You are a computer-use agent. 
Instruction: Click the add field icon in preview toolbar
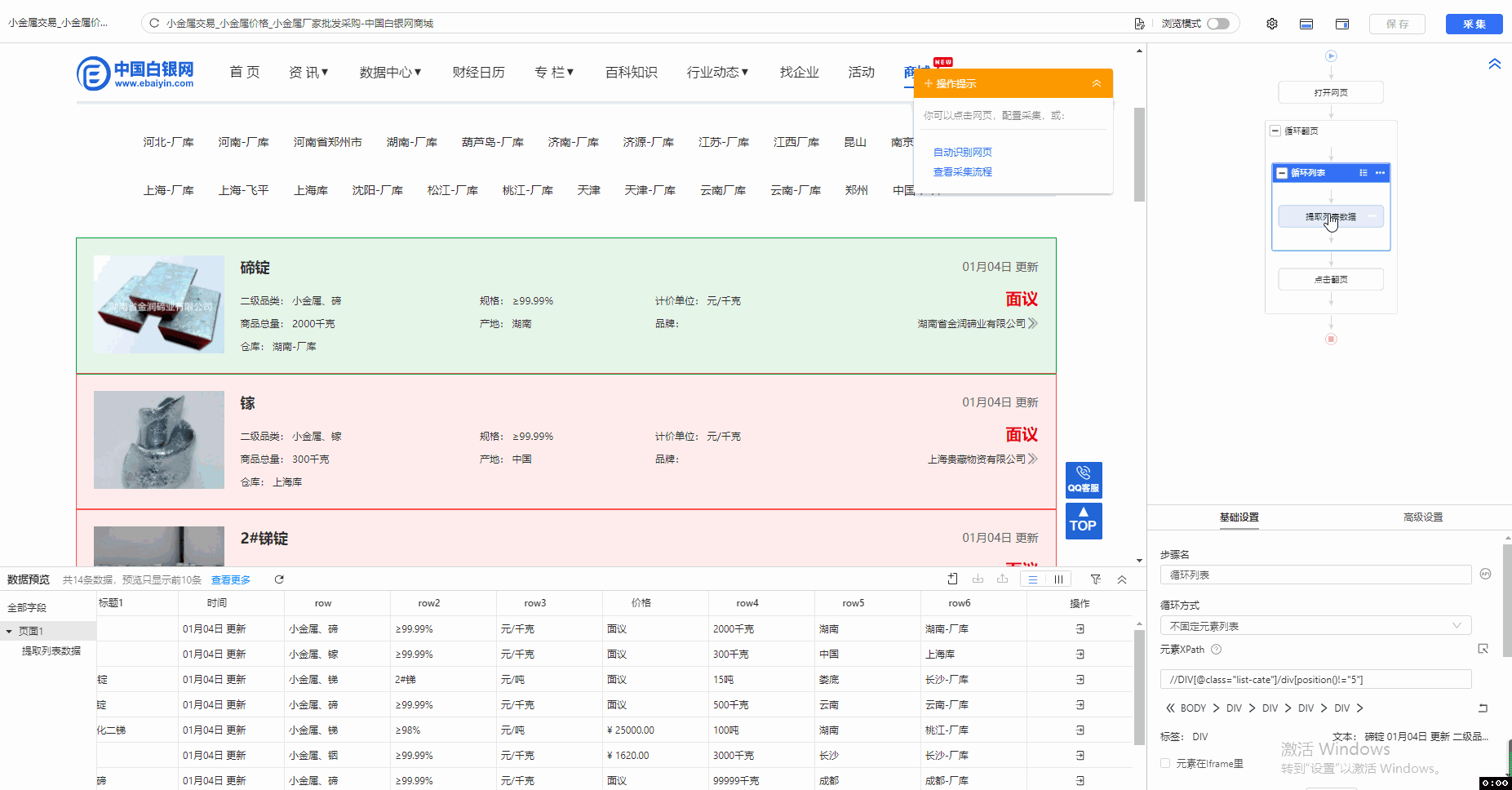tap(952, 579)
